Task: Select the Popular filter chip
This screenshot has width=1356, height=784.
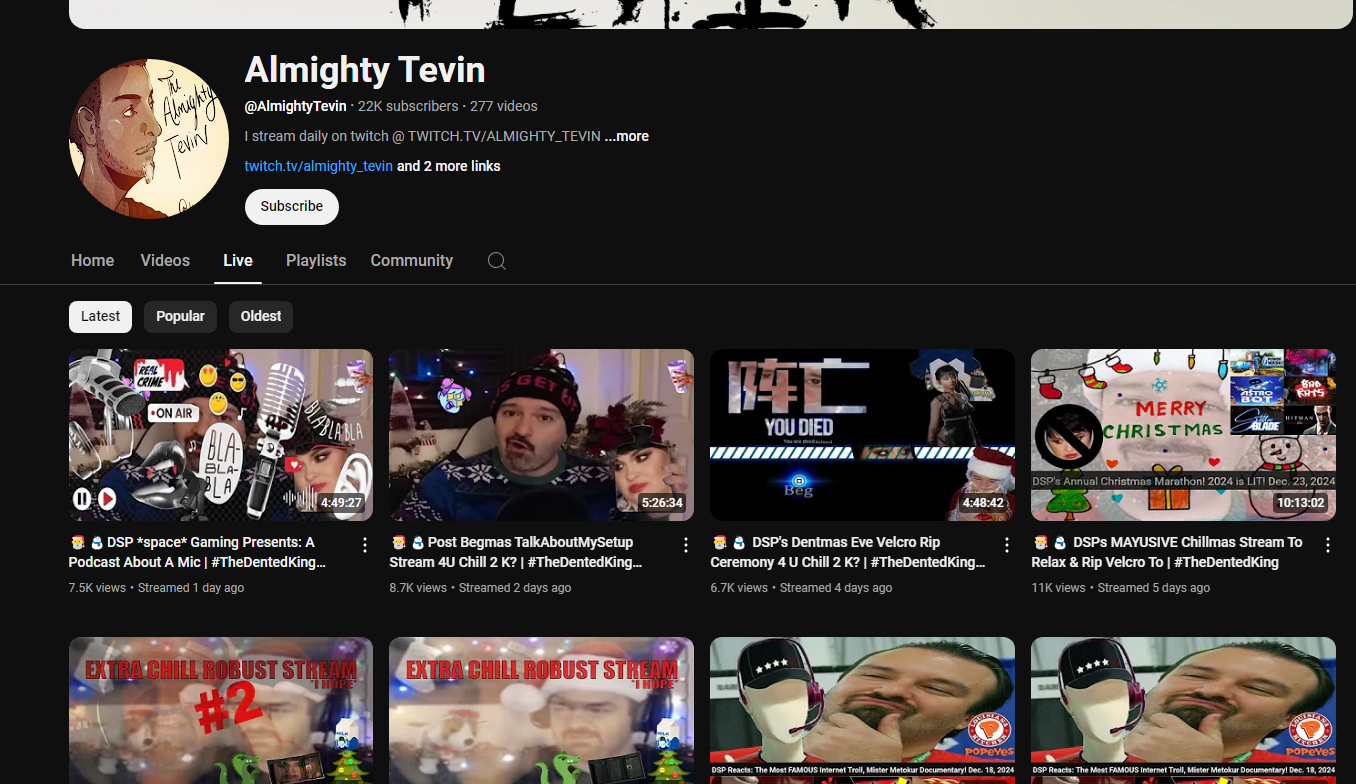Action: 180,316
